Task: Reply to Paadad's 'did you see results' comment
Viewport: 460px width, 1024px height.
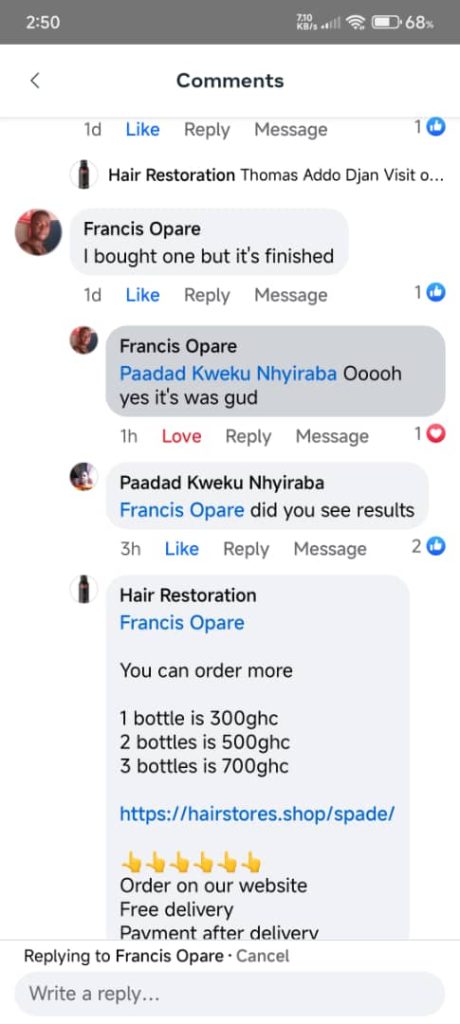Action: (x=246, y=549)
